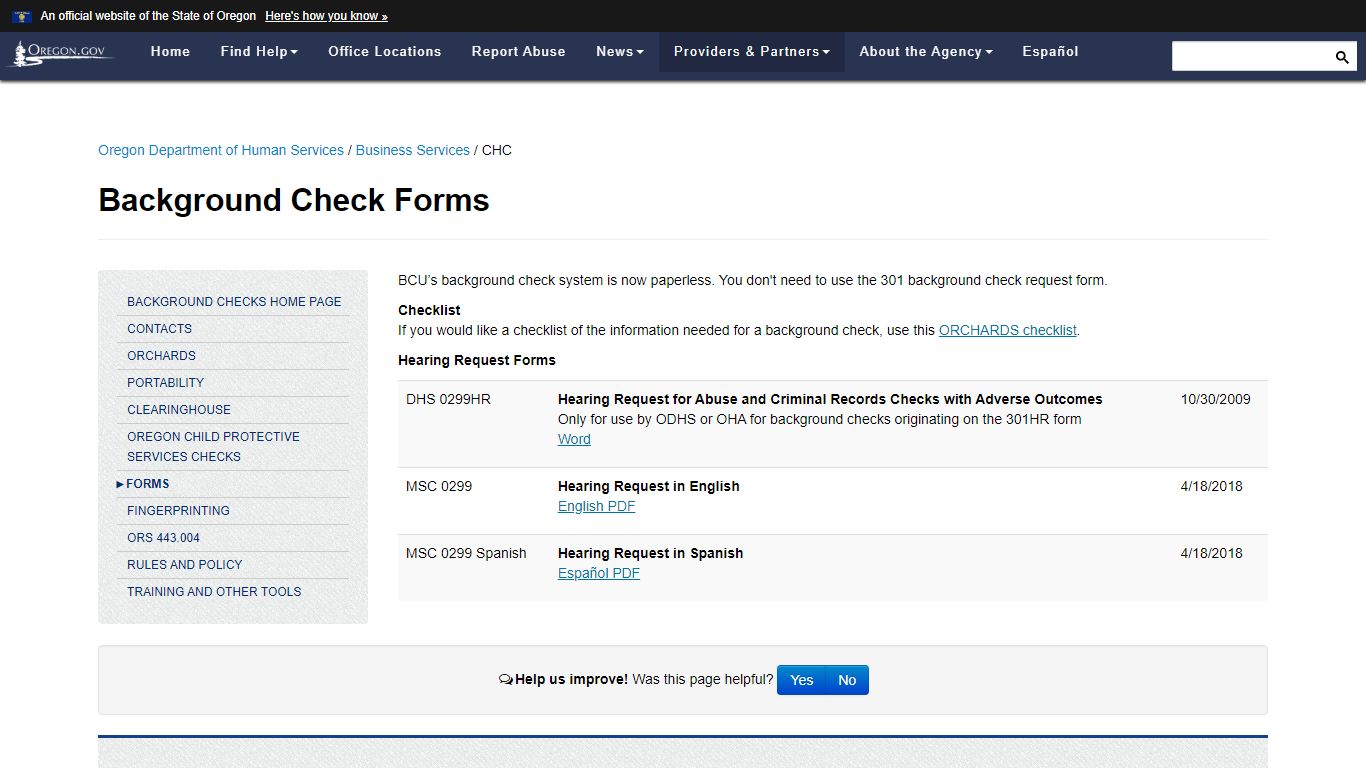Click the Oregon.gov logo
The width and height of the screenshot is (1366, 768).
[x=61, y=52]
